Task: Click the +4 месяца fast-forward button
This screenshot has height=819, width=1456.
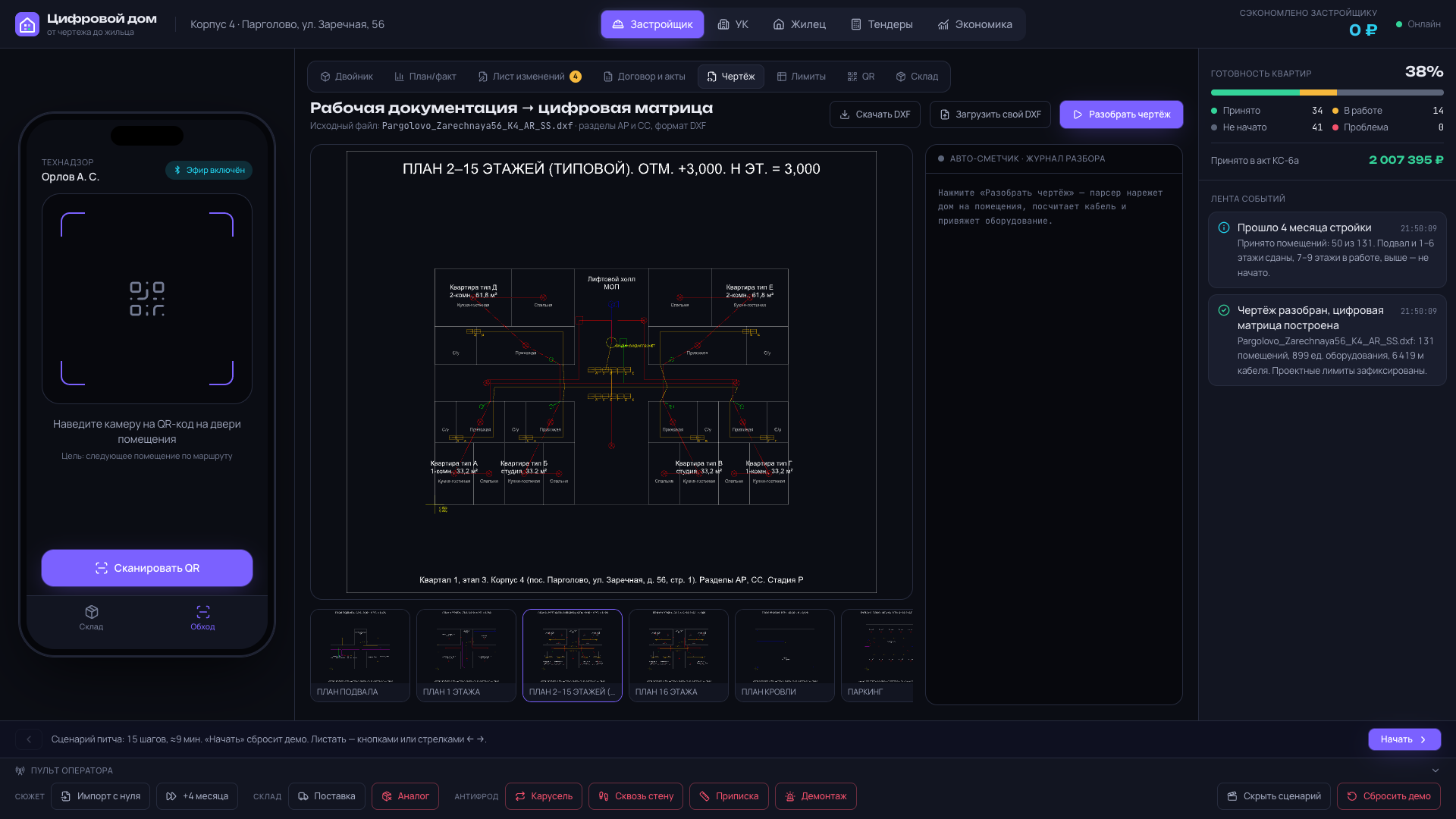Action: click(x=197, y=796)
